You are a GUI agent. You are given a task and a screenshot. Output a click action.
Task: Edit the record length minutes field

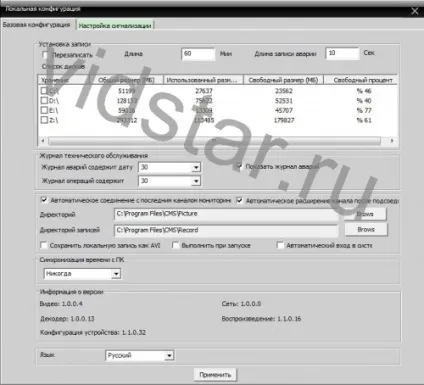(x=198, y=54)
